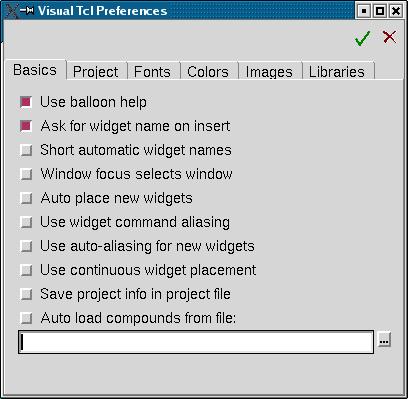Select the Colors tab
Viewport: 408px width, 399px height.
tap(209, 71)
